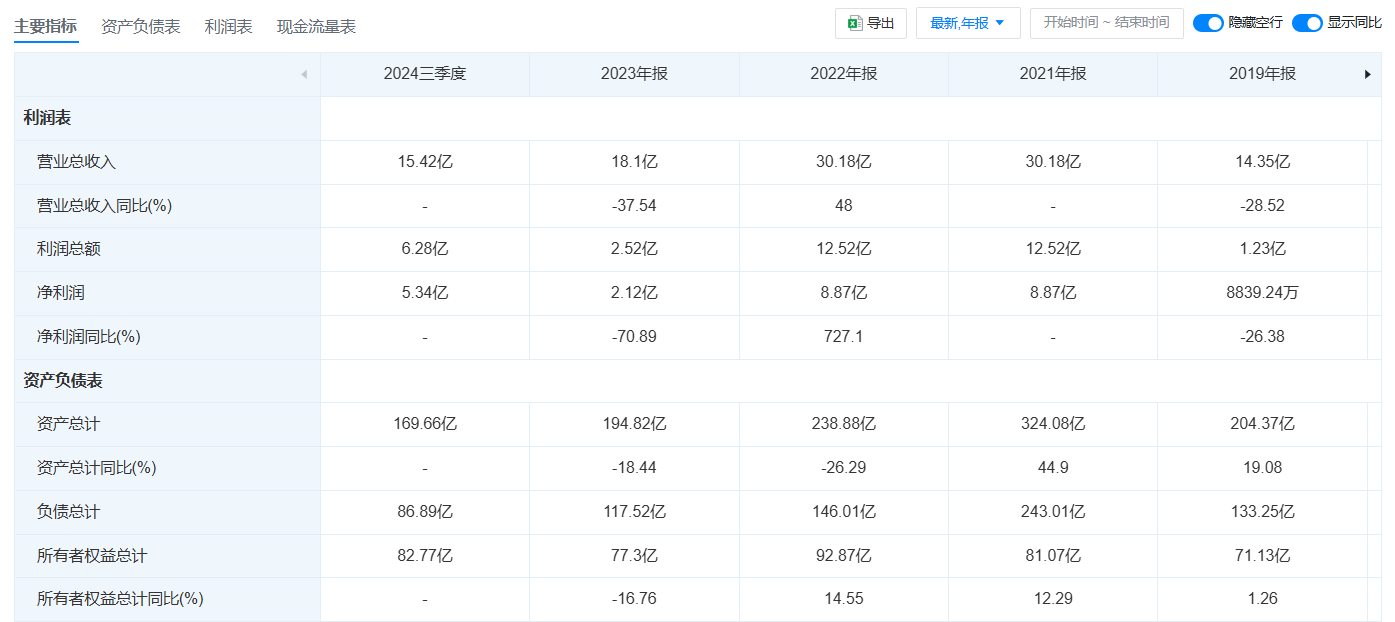Click the 结束时间 end date field

1146,23
